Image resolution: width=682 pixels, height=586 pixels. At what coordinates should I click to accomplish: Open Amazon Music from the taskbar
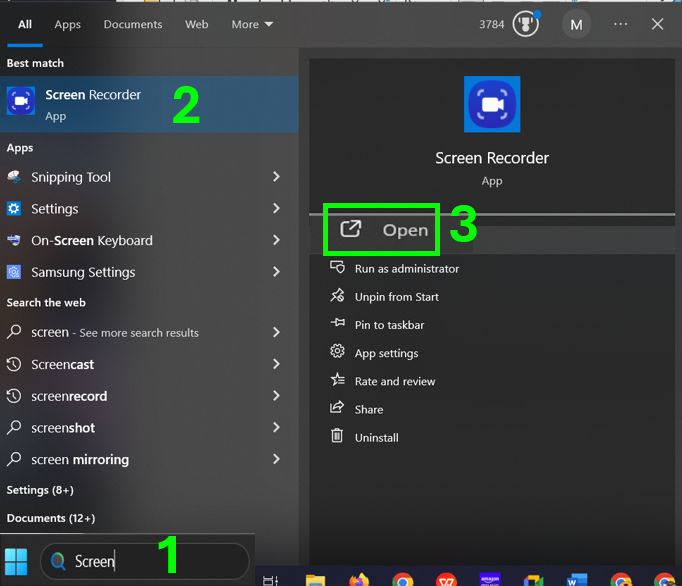(x=490, y=580)
